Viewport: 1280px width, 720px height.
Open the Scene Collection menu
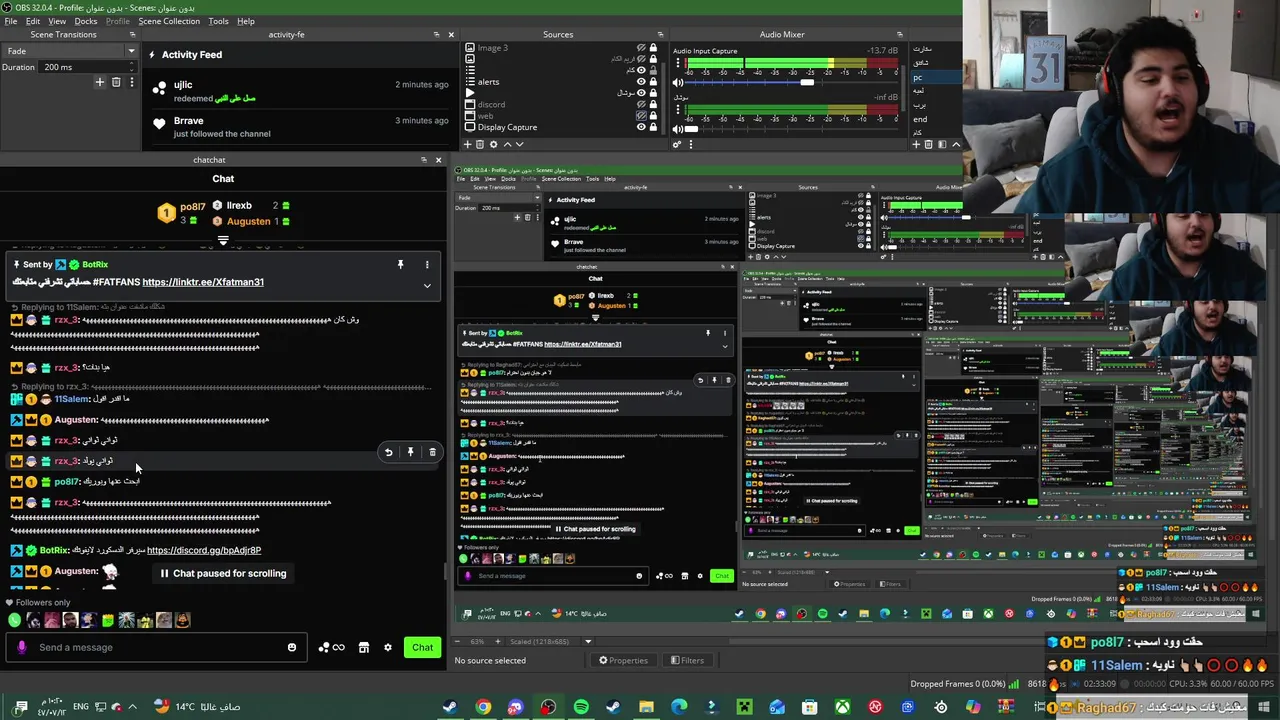coord(169,21)
